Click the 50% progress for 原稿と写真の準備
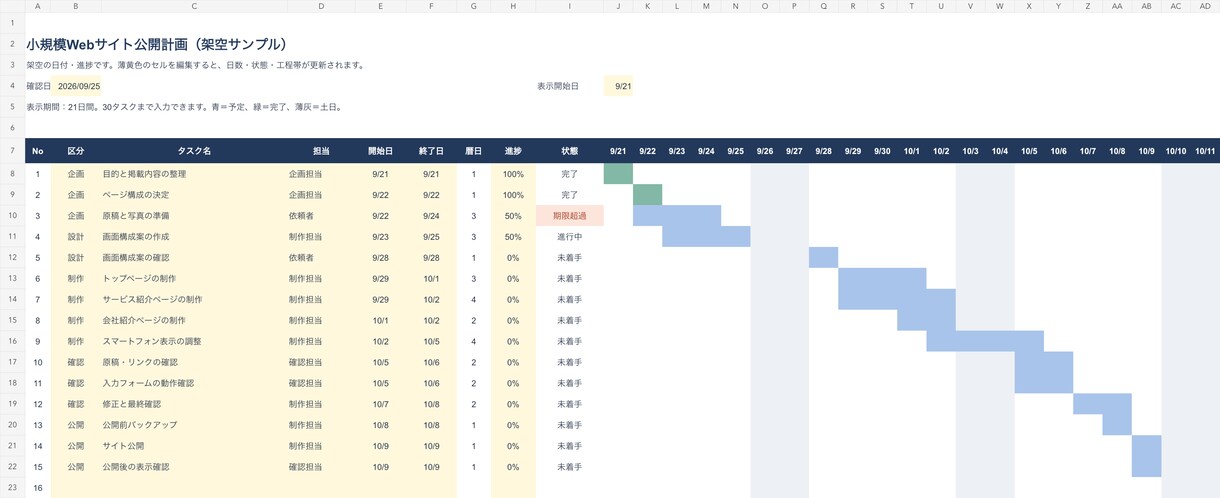The image size is (1220, 498). [x=513, y=216]
